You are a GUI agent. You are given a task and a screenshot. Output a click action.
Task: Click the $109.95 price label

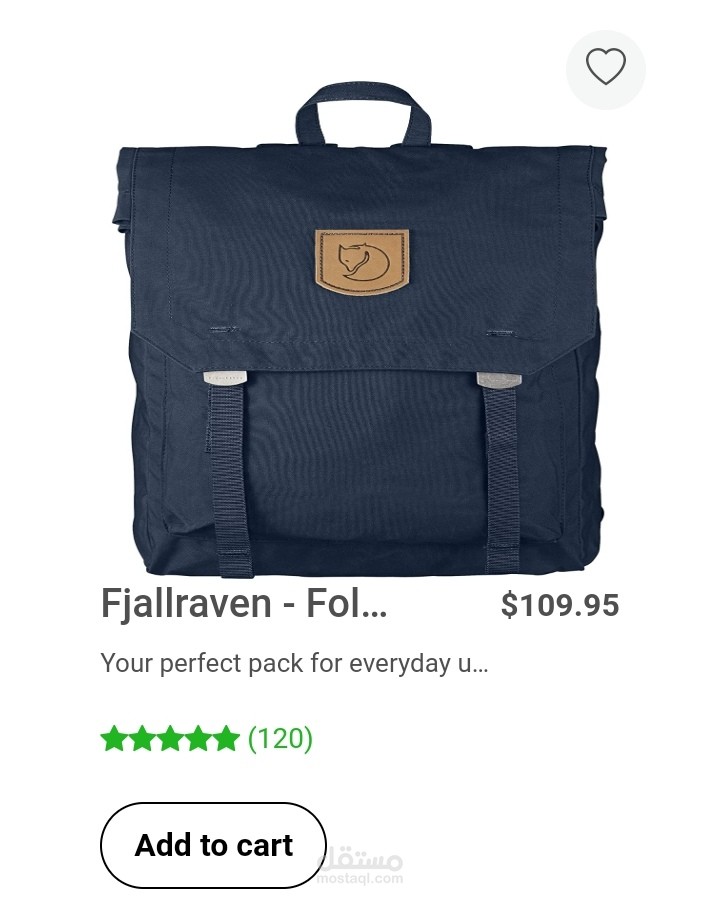(560, 605)
